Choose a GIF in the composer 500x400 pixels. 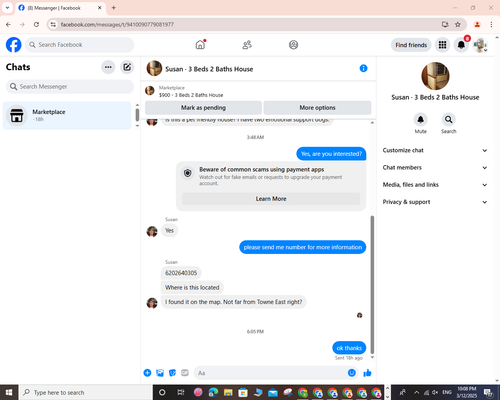[x=185, y=373]
